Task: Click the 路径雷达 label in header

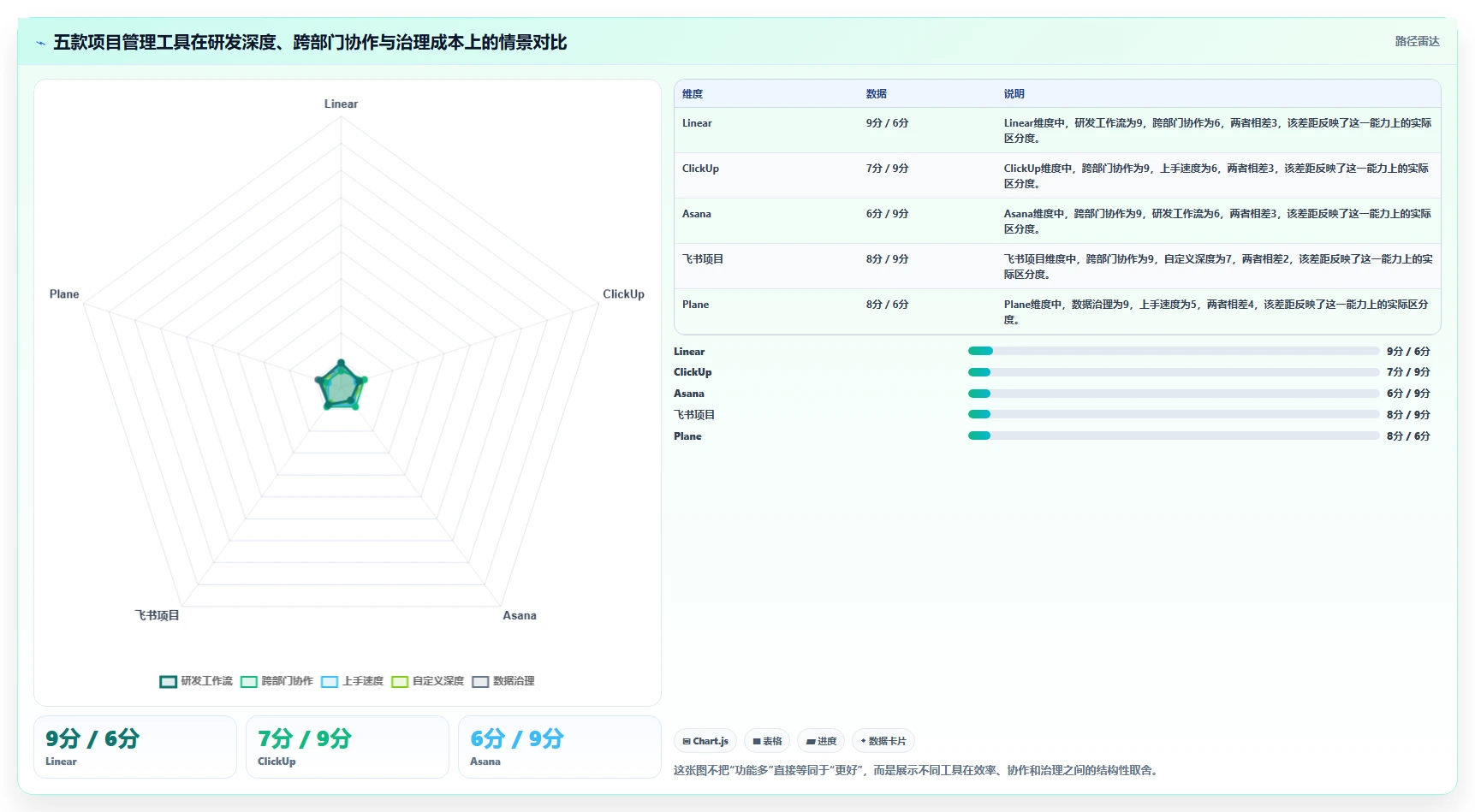Action: [x=1417, y=41]
